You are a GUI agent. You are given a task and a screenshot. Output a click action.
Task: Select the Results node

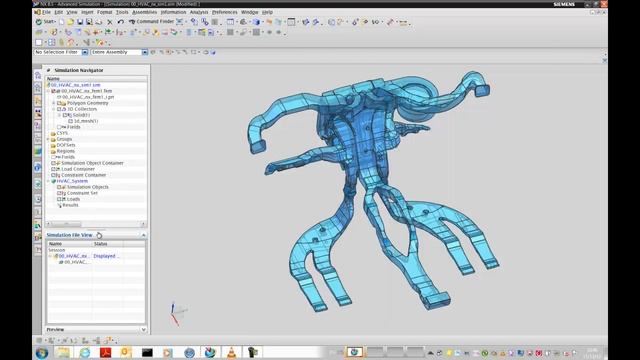tap(70, 205)
